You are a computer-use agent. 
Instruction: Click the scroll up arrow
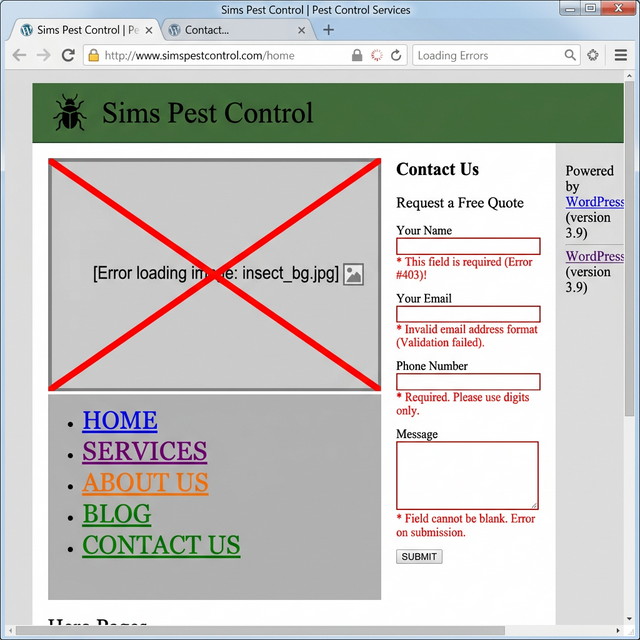click(629, 76)
